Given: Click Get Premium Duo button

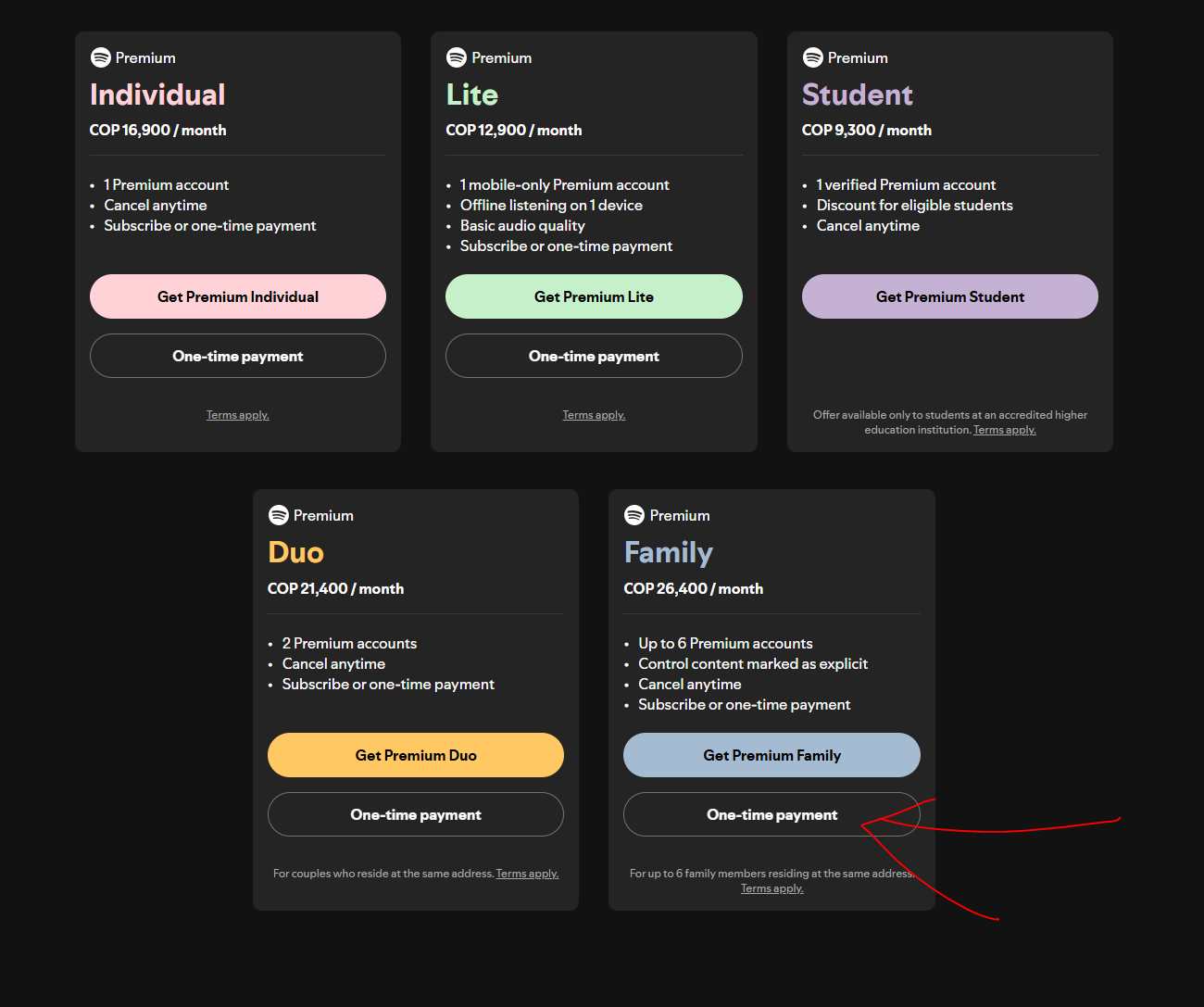Looking at the screenshot, I should tap(416, 755).
